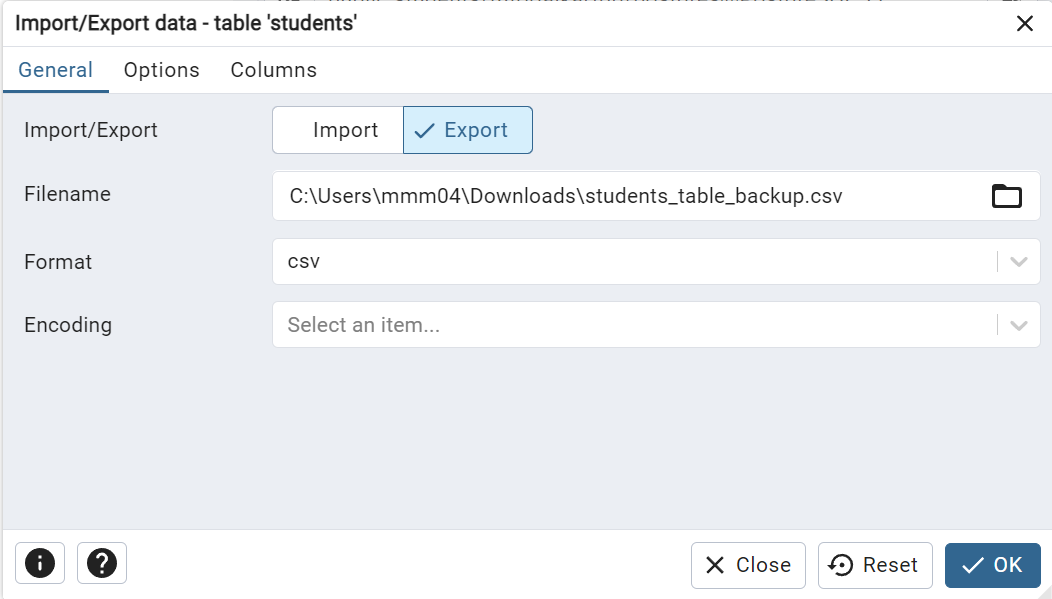This screenshot has width=1052, height=599.
Task: Click the checkmark icon on OK button
Action: click(973, 565)
